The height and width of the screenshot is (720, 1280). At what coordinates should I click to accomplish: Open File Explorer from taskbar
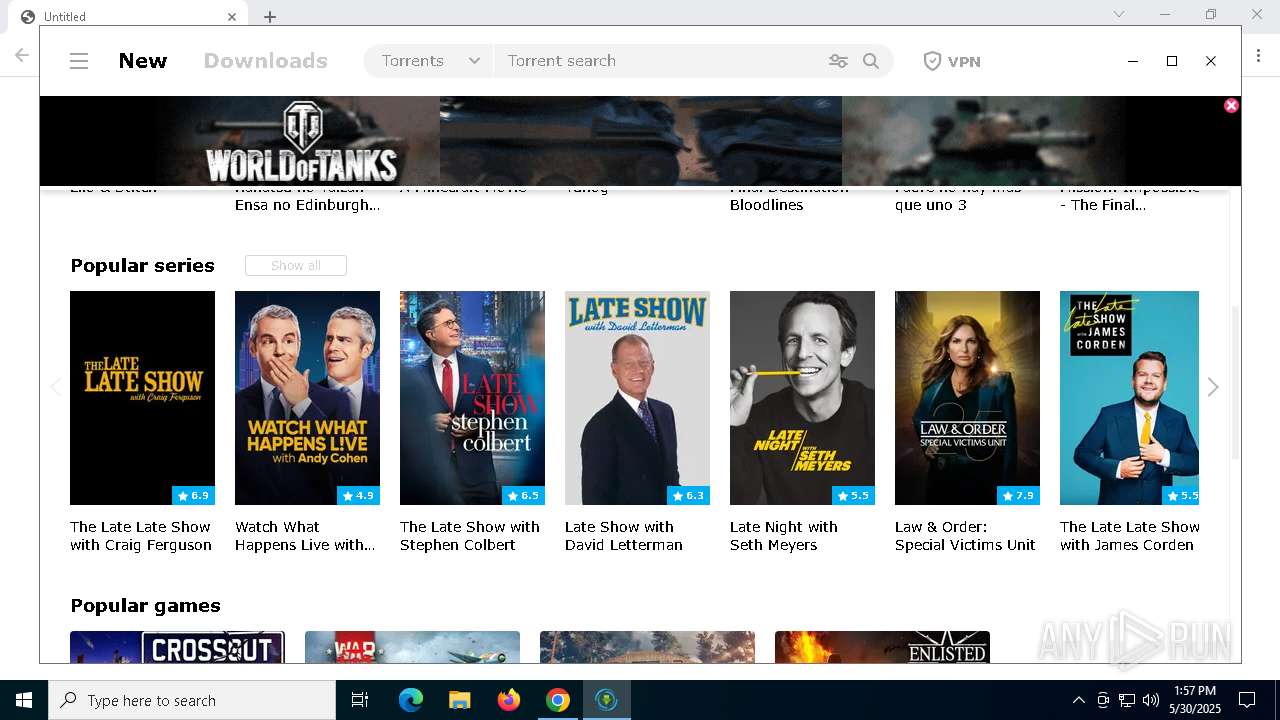pyautogui.click(x=459, y=700)
